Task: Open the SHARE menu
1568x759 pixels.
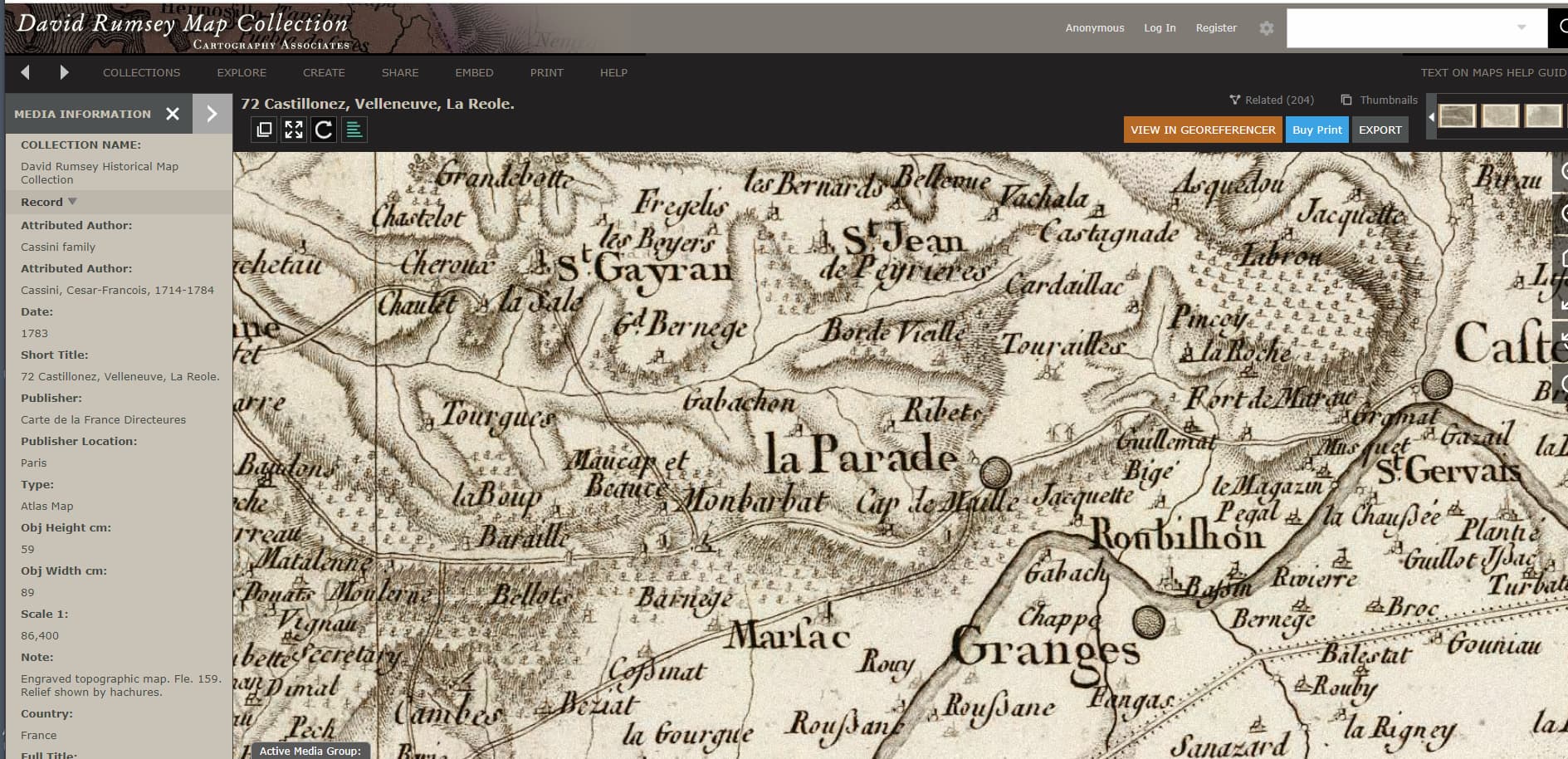Action: [400, 72]
